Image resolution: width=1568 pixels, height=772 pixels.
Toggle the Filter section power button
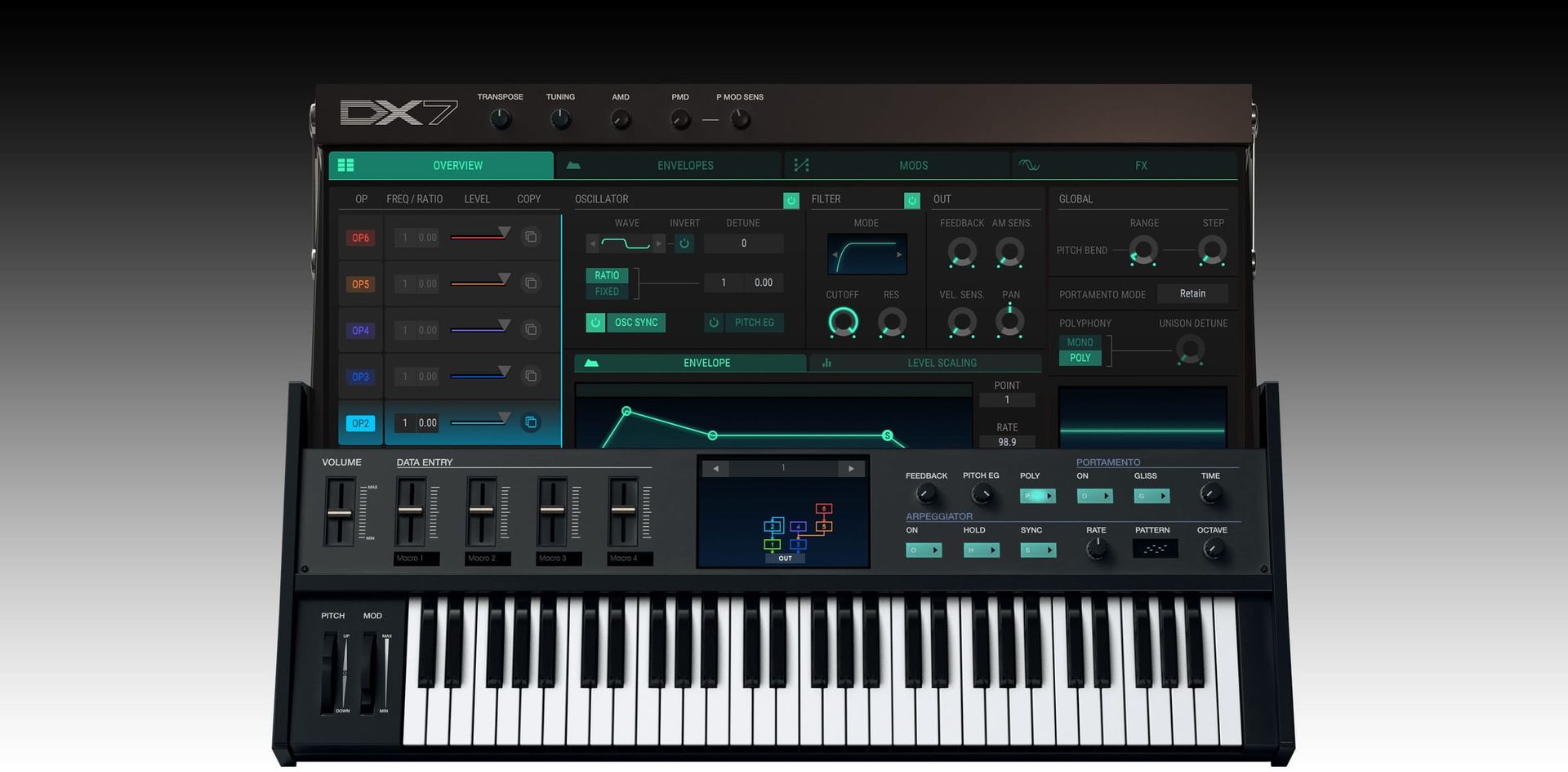912,200
